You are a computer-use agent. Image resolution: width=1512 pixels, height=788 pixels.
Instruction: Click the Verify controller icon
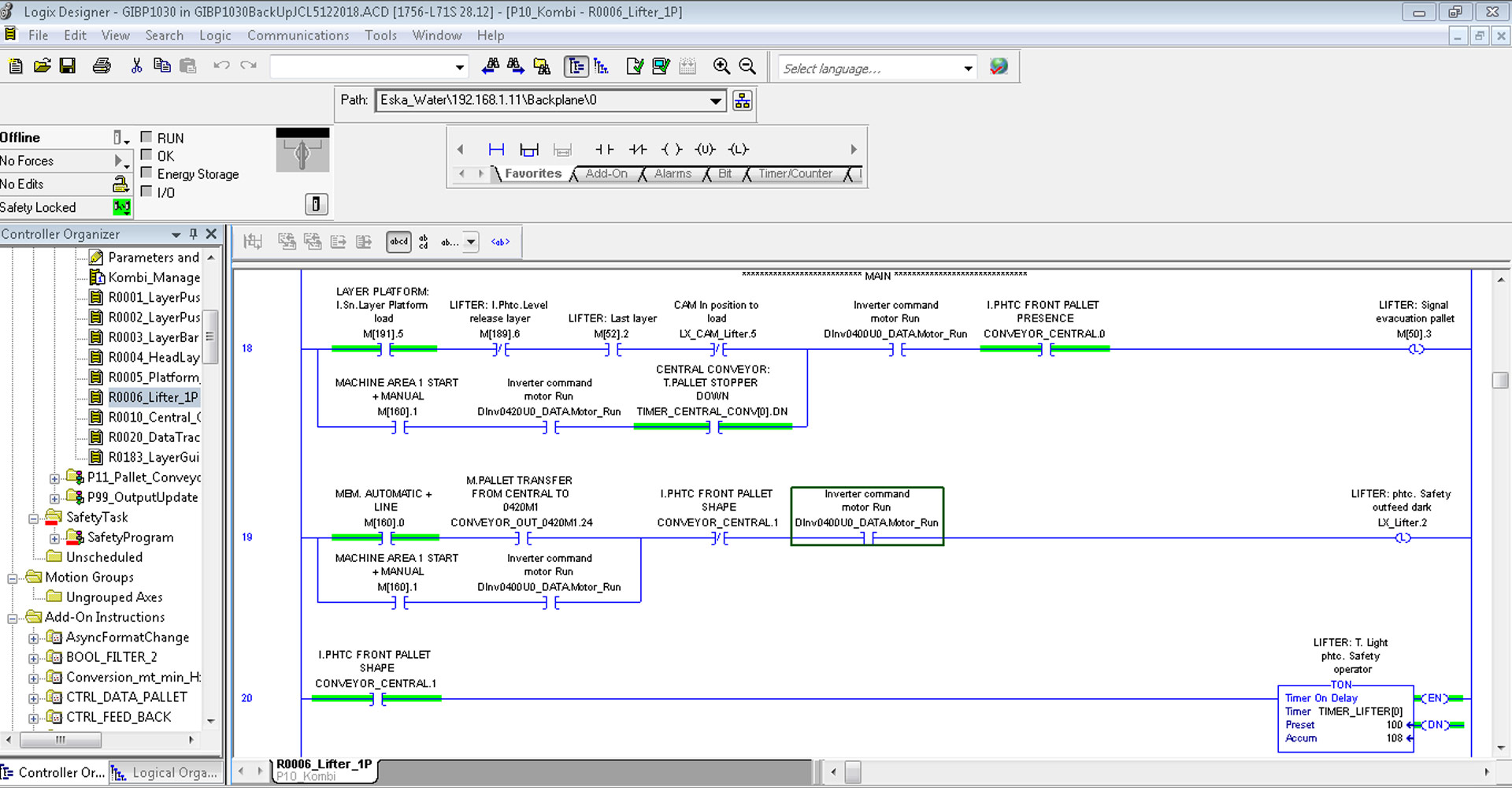click(x=661, y=66)
